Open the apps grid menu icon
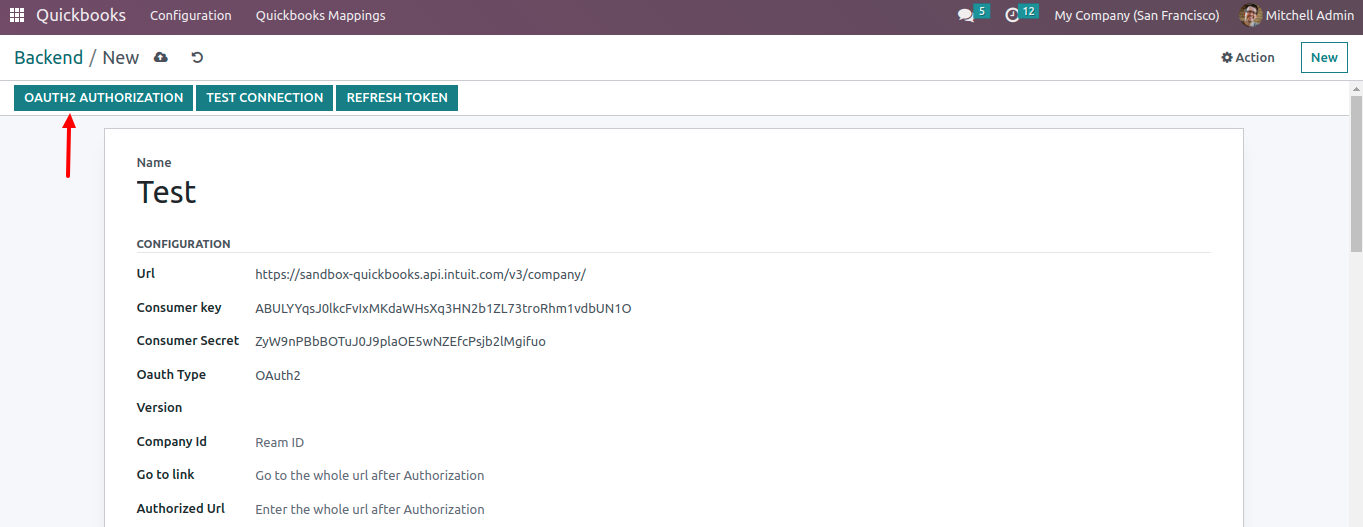The width and height of the screenshot is (1363, 527). tap(17, 15)
